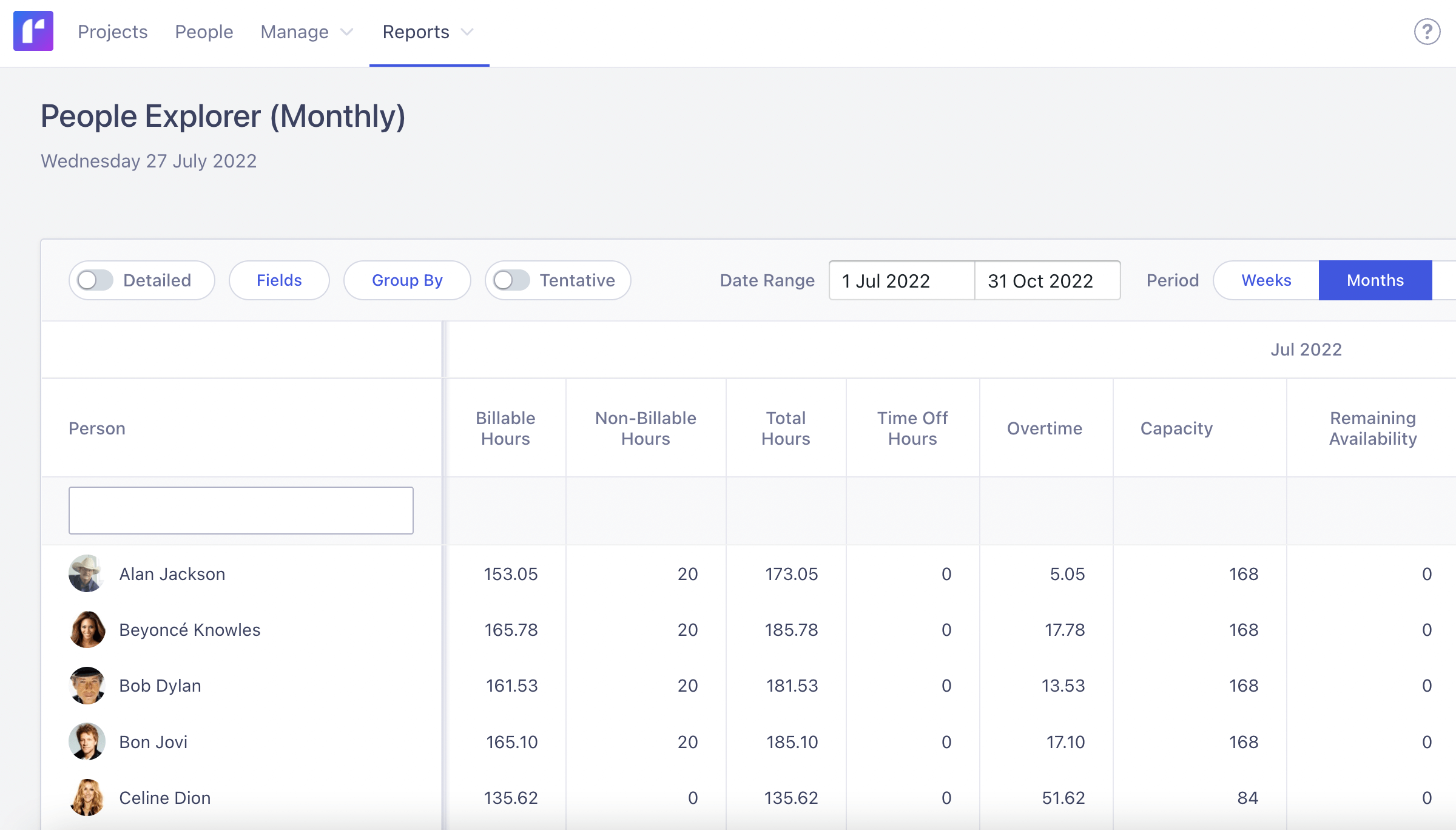This screenshot has height=830, width=1456.
Task: Click Bon Jovi's avatar photo
Action: click(87, 741)
